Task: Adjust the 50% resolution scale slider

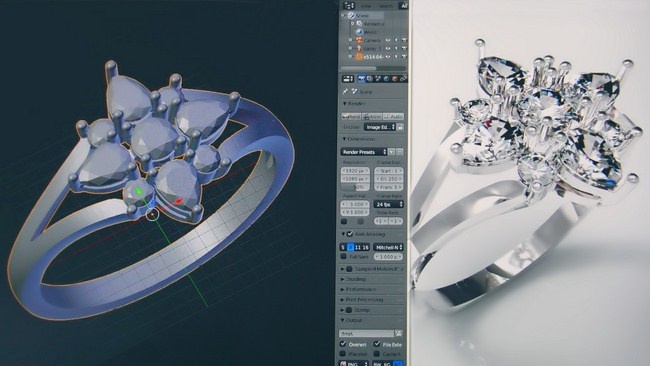Action: (x=355, y=187)
